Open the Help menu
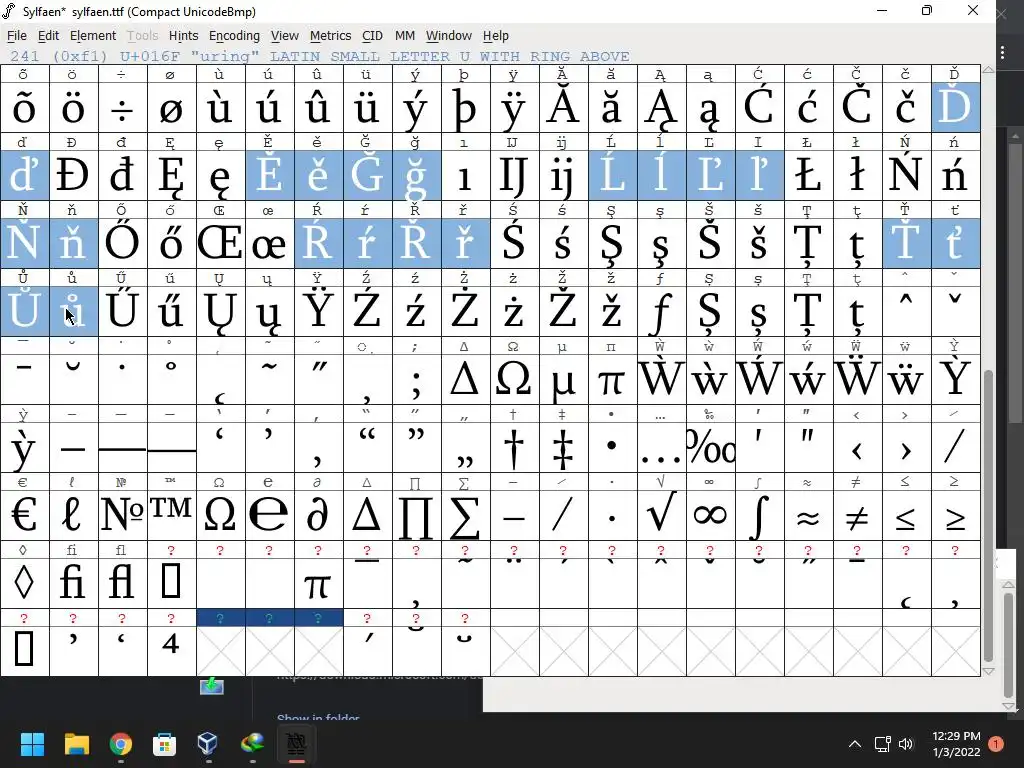 (x=496, y=36)
